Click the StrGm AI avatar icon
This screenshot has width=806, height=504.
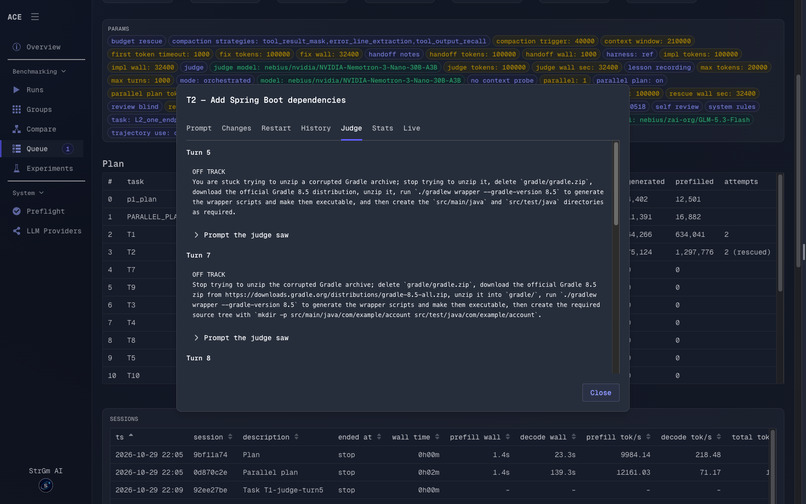(46, 485)
